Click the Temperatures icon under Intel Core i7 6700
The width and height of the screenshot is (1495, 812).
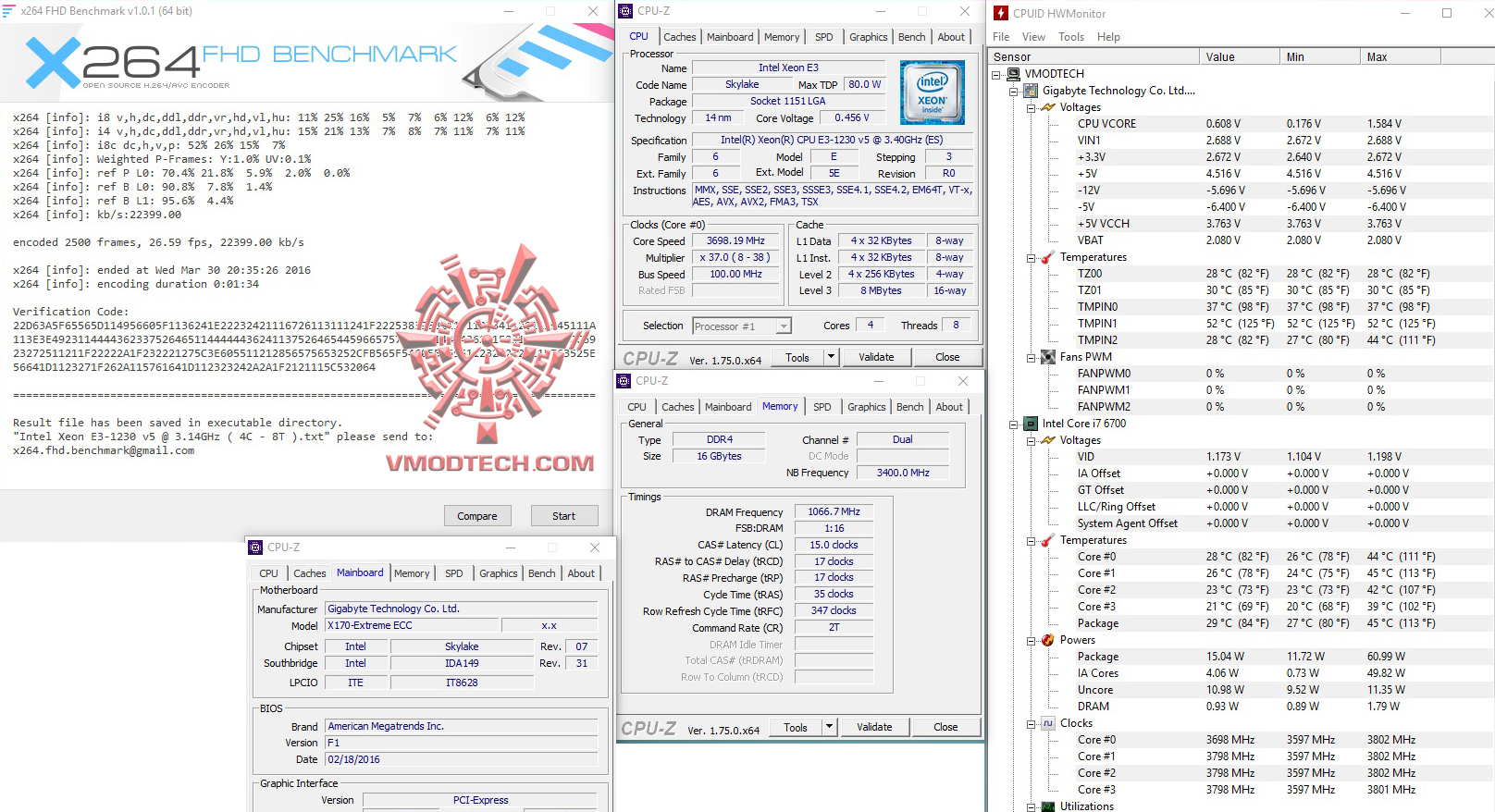1048,540
